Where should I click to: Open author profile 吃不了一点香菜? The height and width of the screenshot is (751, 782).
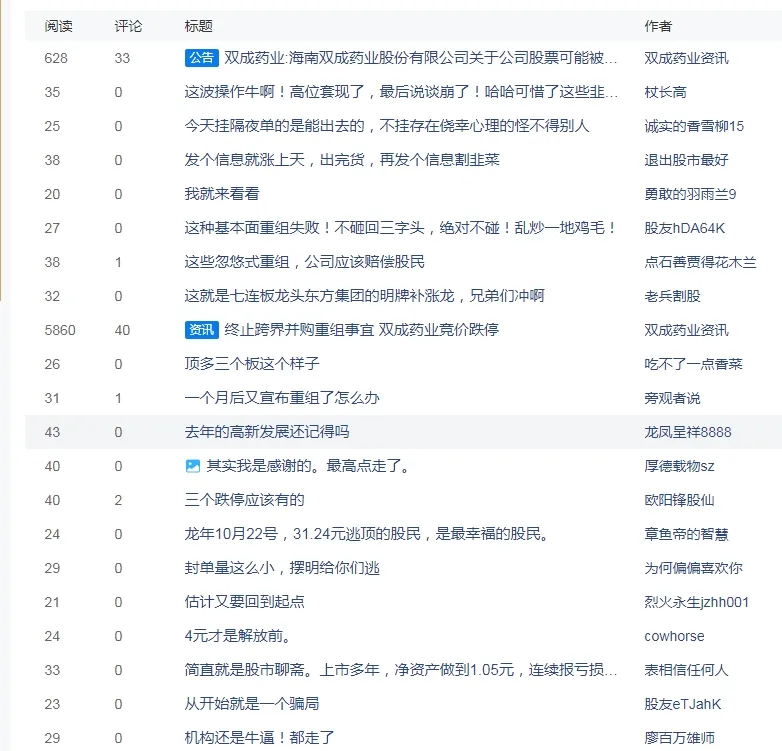tap(693, 364)
